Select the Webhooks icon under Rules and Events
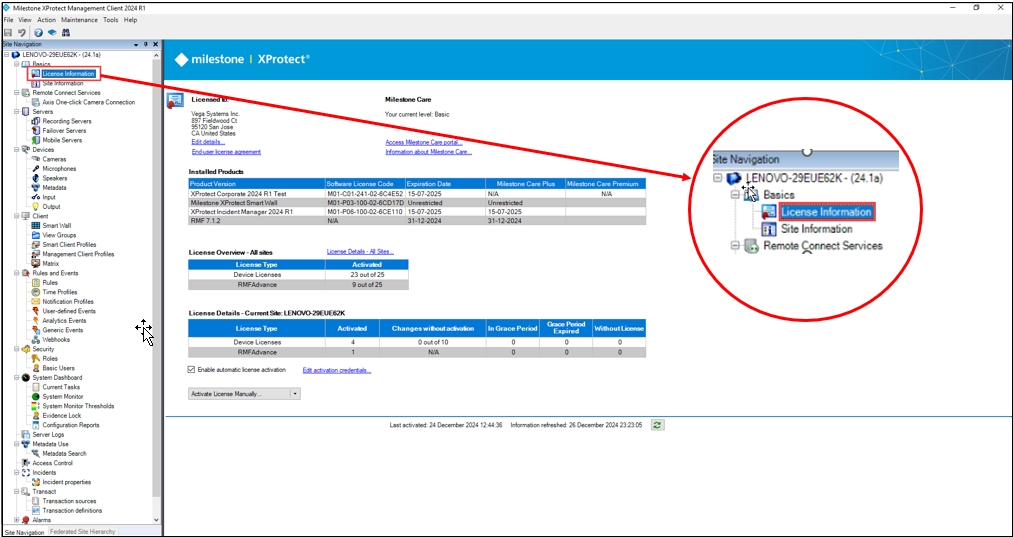Image resolution: width=1013 pixels, height=537 pixels. click(35, 339)
